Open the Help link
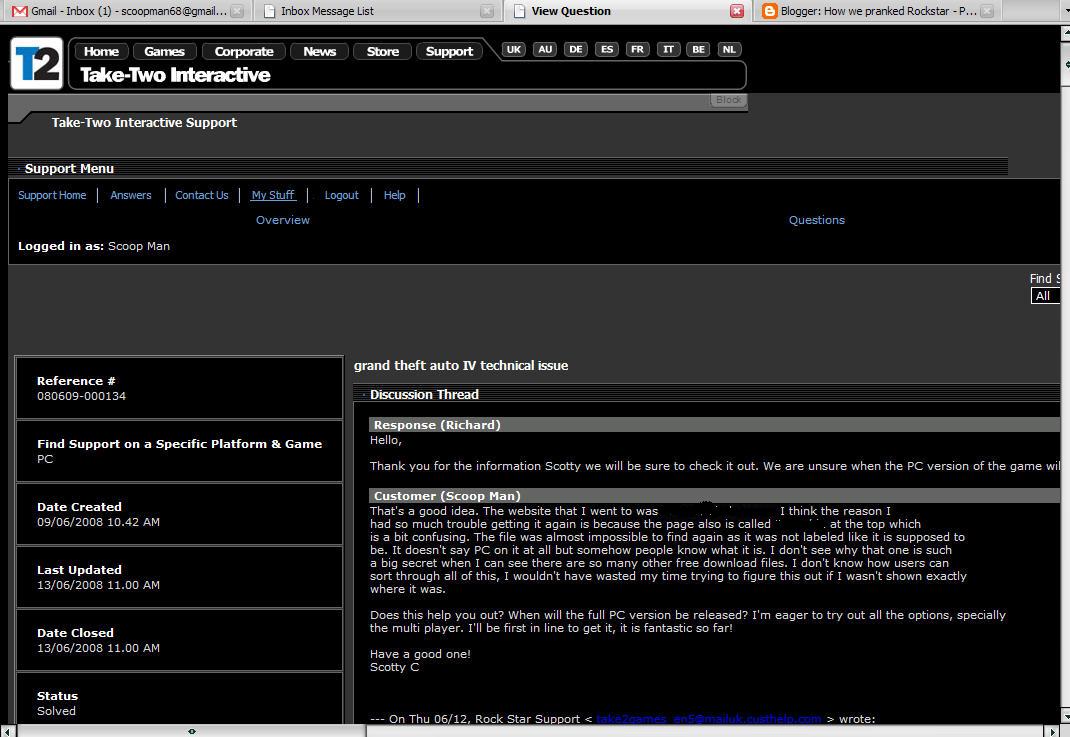This screenshot has height=737, width=1070. tap(394, 195)
